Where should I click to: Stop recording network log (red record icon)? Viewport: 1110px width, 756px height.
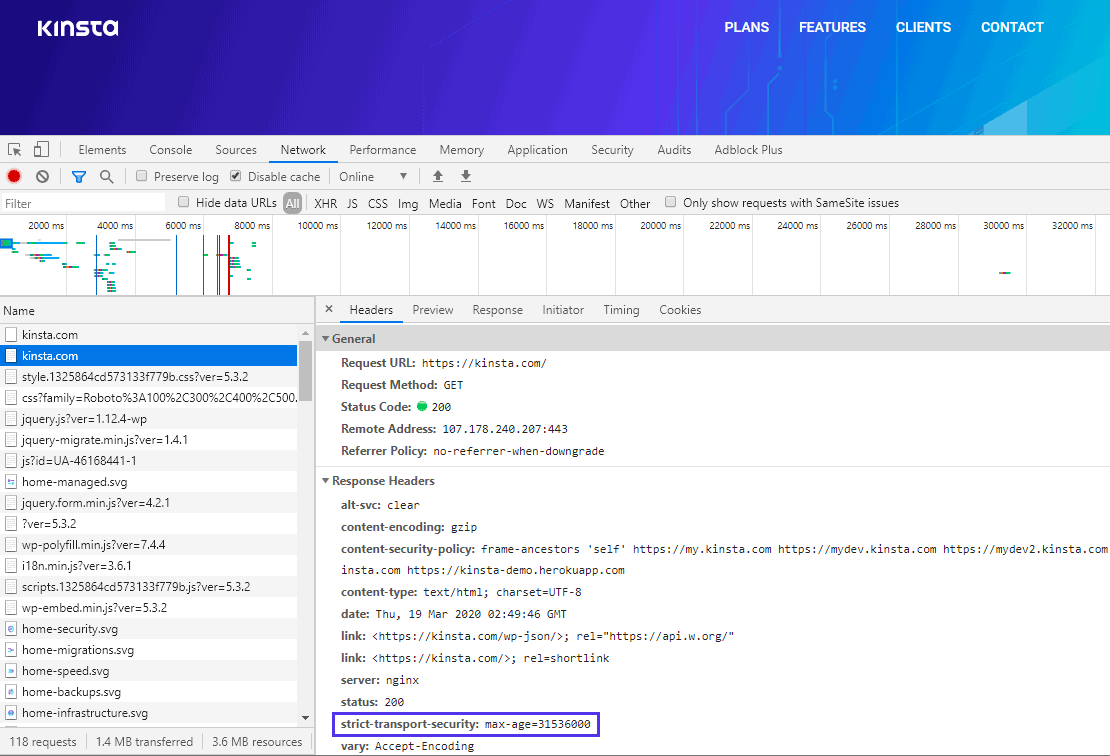[x=12, y=176]
